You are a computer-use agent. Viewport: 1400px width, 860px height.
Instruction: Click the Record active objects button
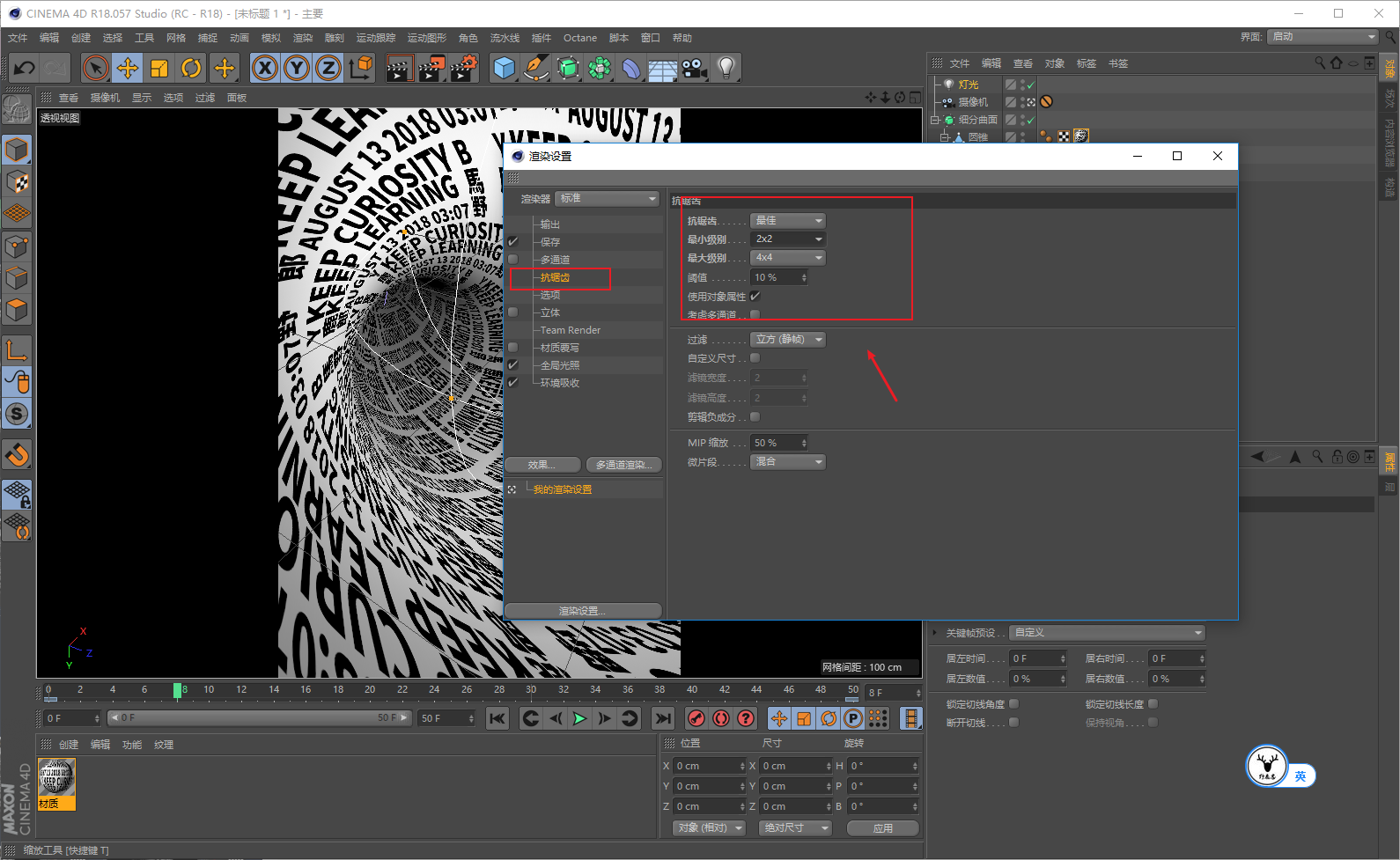(x=696, y=718)
